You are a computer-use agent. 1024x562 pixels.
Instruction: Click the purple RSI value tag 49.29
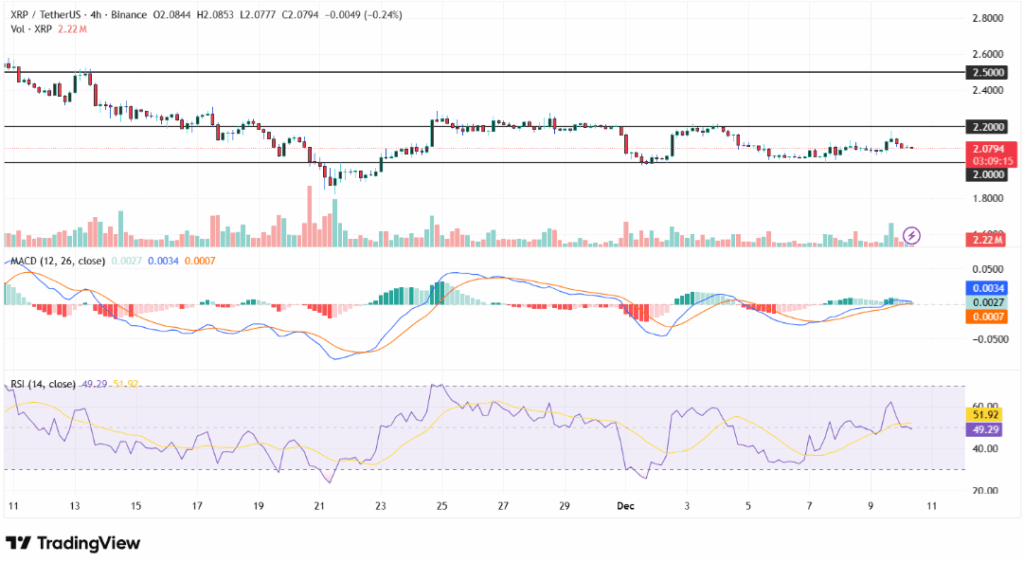tap(988, 428)
